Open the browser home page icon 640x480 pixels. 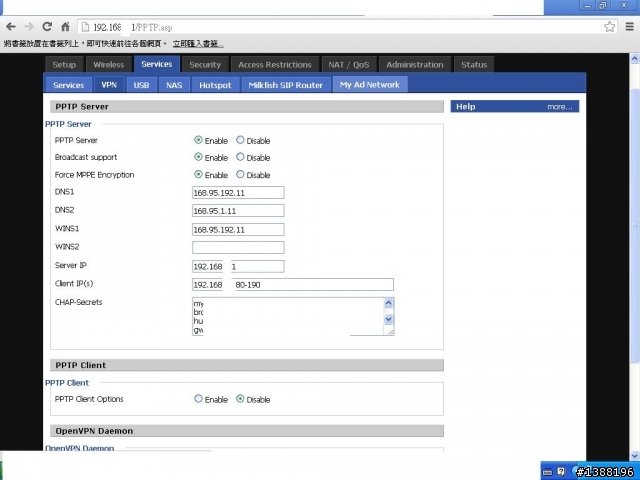[65, 27]
